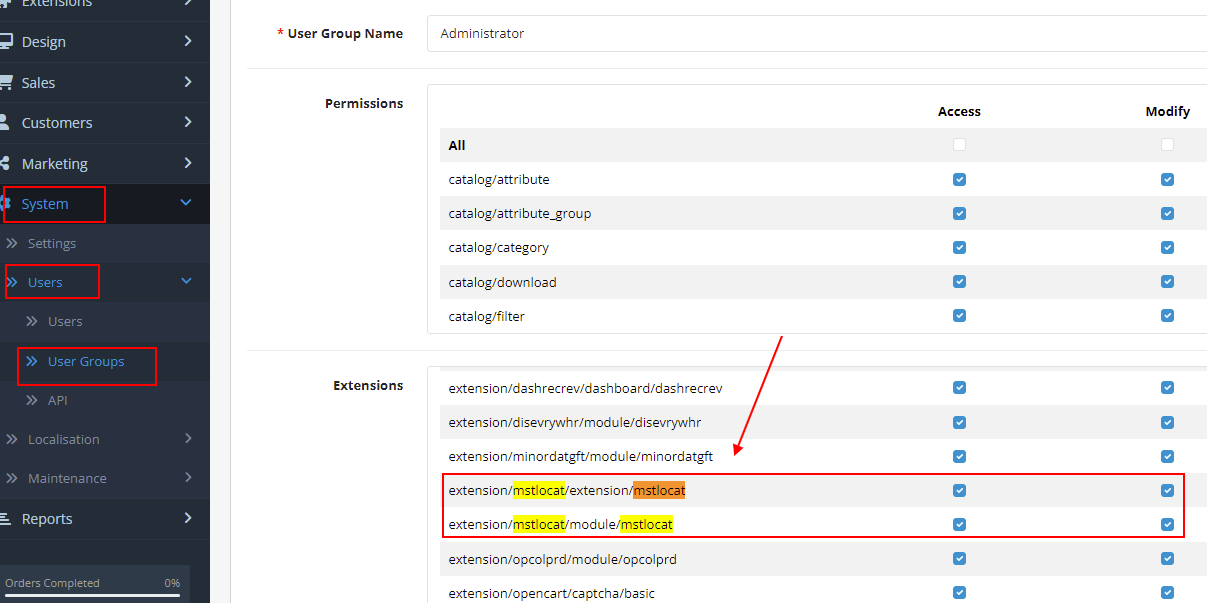Image resolution: width=1207 pixels, height=603 pixels.
Task: Uncheck Access for catalog/attribute
Action: (960, 180)
